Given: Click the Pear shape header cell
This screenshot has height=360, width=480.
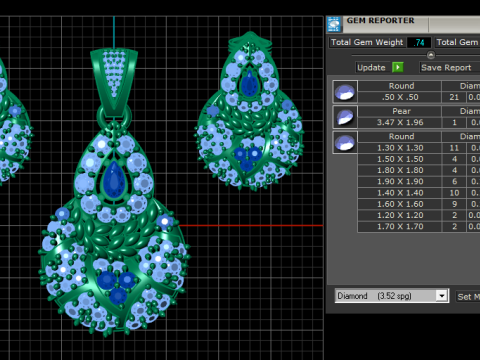Looking at the screenshot, I should tap(400, 111).
